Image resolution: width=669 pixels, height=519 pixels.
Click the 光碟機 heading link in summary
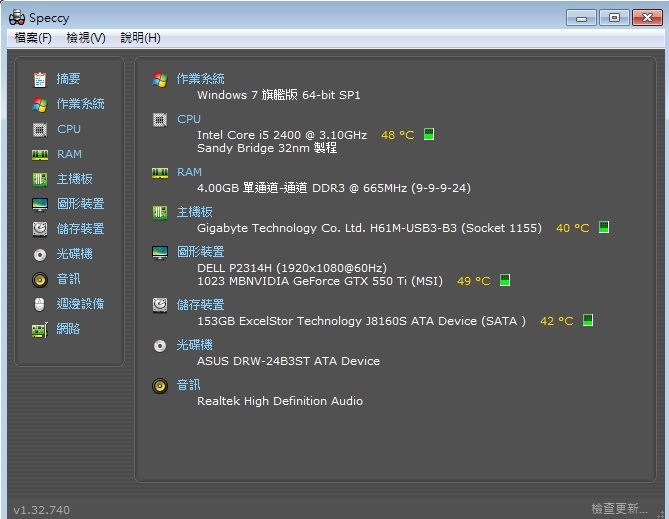point(195,345)
